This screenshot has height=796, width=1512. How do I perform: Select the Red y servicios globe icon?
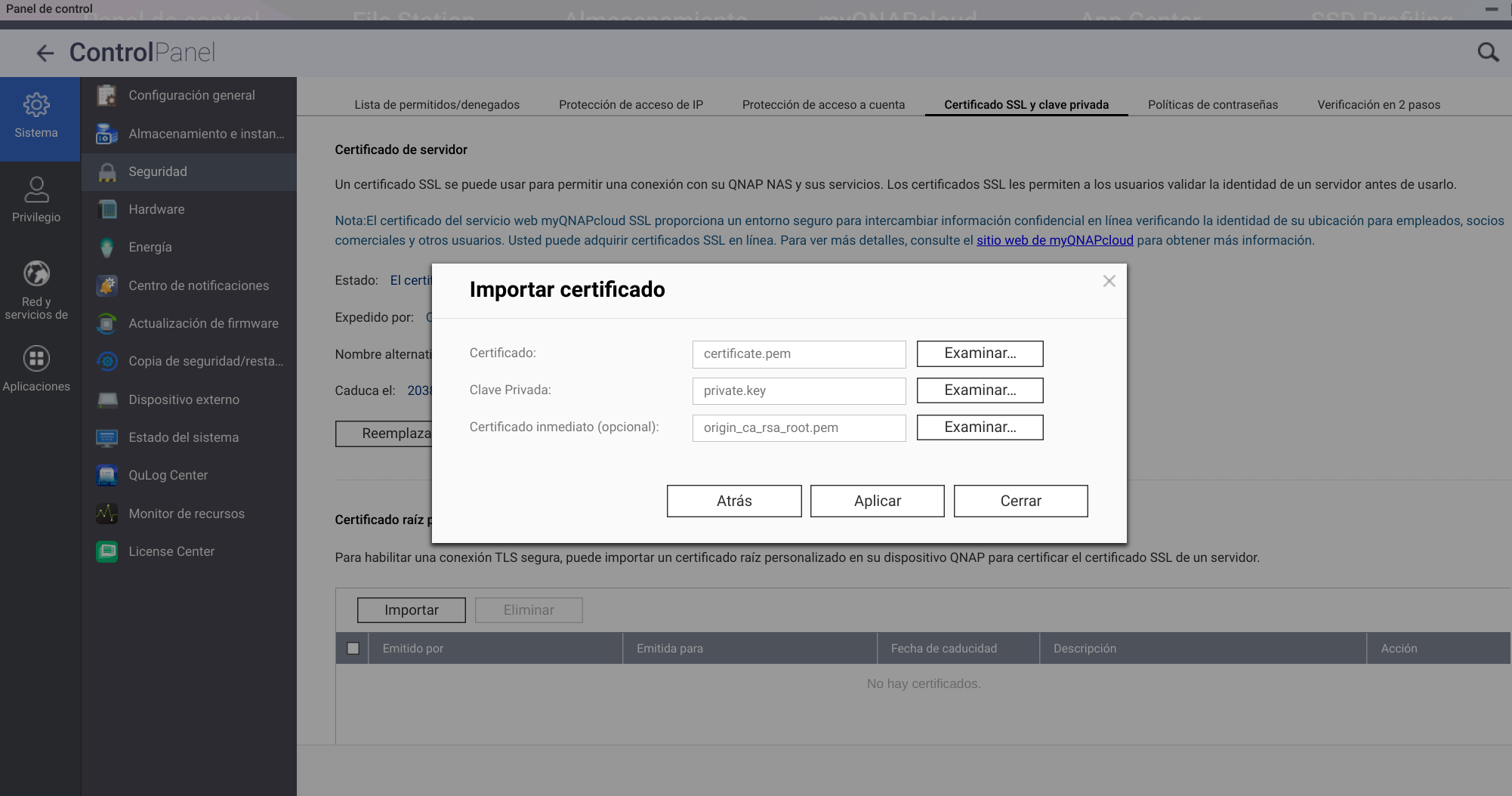[x=36, y=273]
